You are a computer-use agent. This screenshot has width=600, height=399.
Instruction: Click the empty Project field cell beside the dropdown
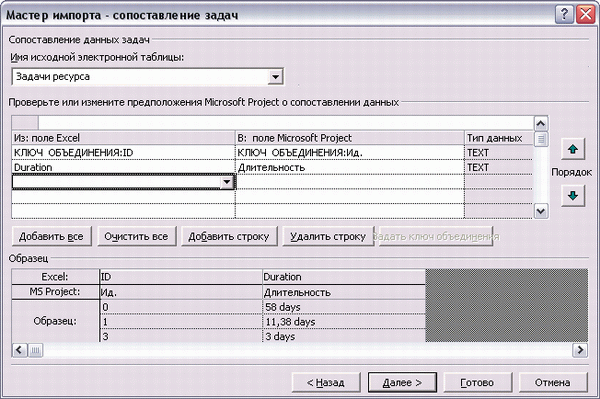click(x=350, y=182)
